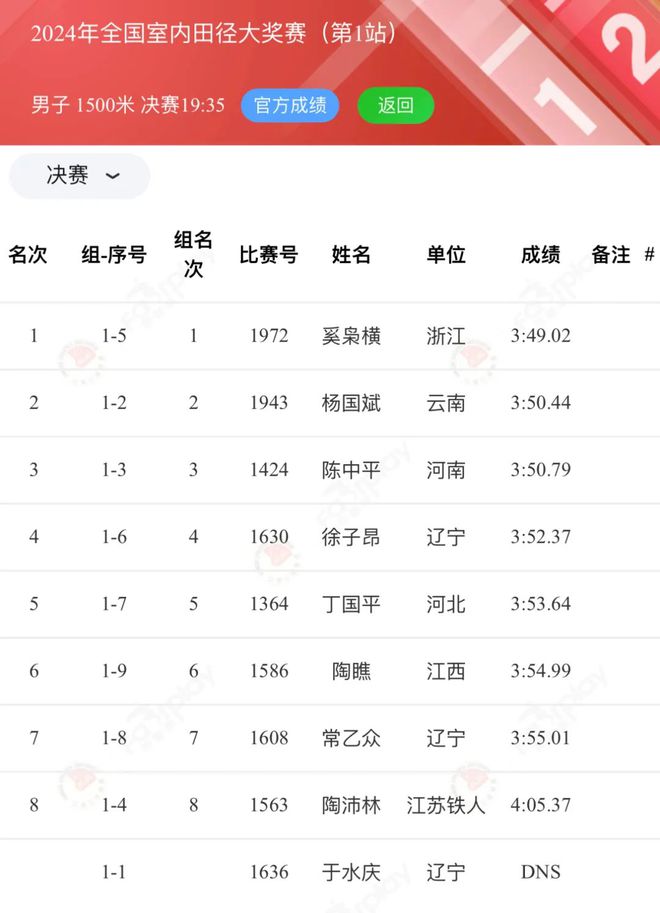Click lane entry 1-8
This screenshot has height=913, width=660.
tap(114, 738)
